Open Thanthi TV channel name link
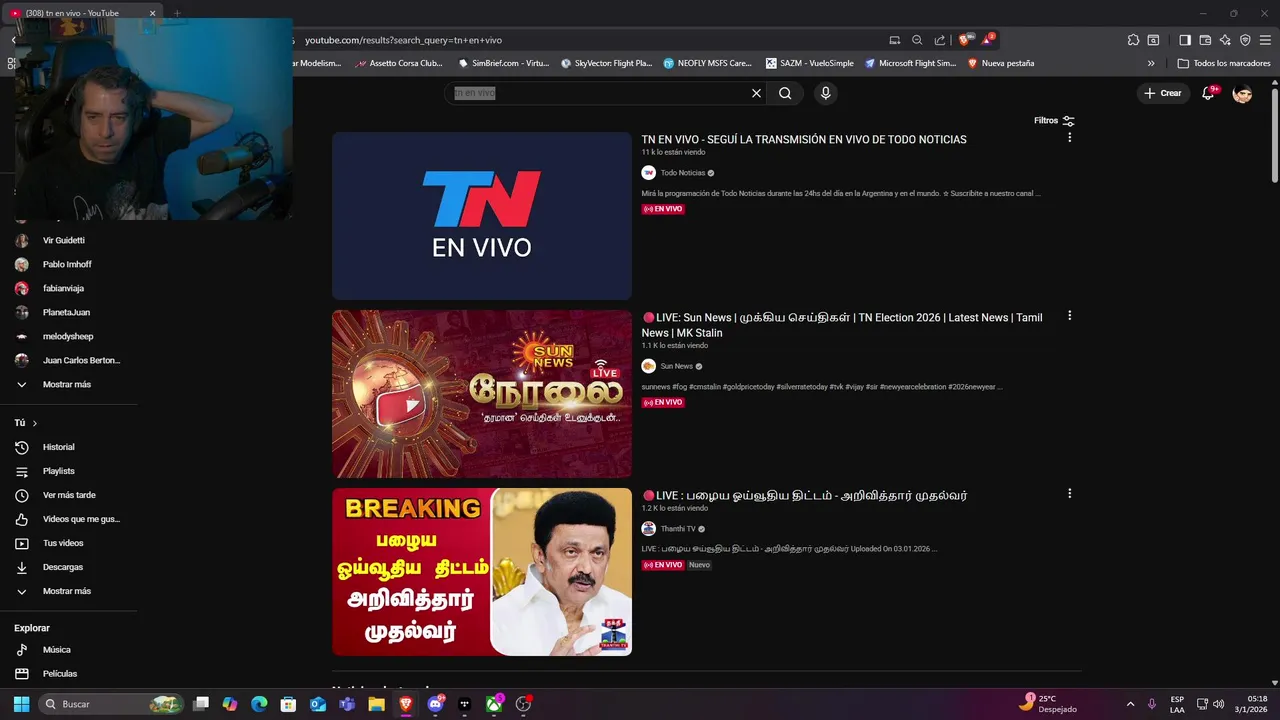This screenshot has height=720, width=1280. pos(678,529)
